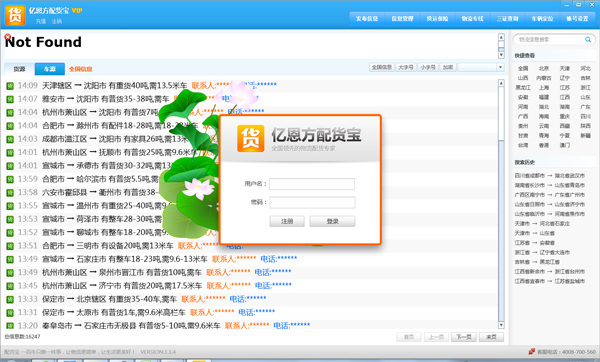Select 内蒙古 in quick view

tap(544, 78)
